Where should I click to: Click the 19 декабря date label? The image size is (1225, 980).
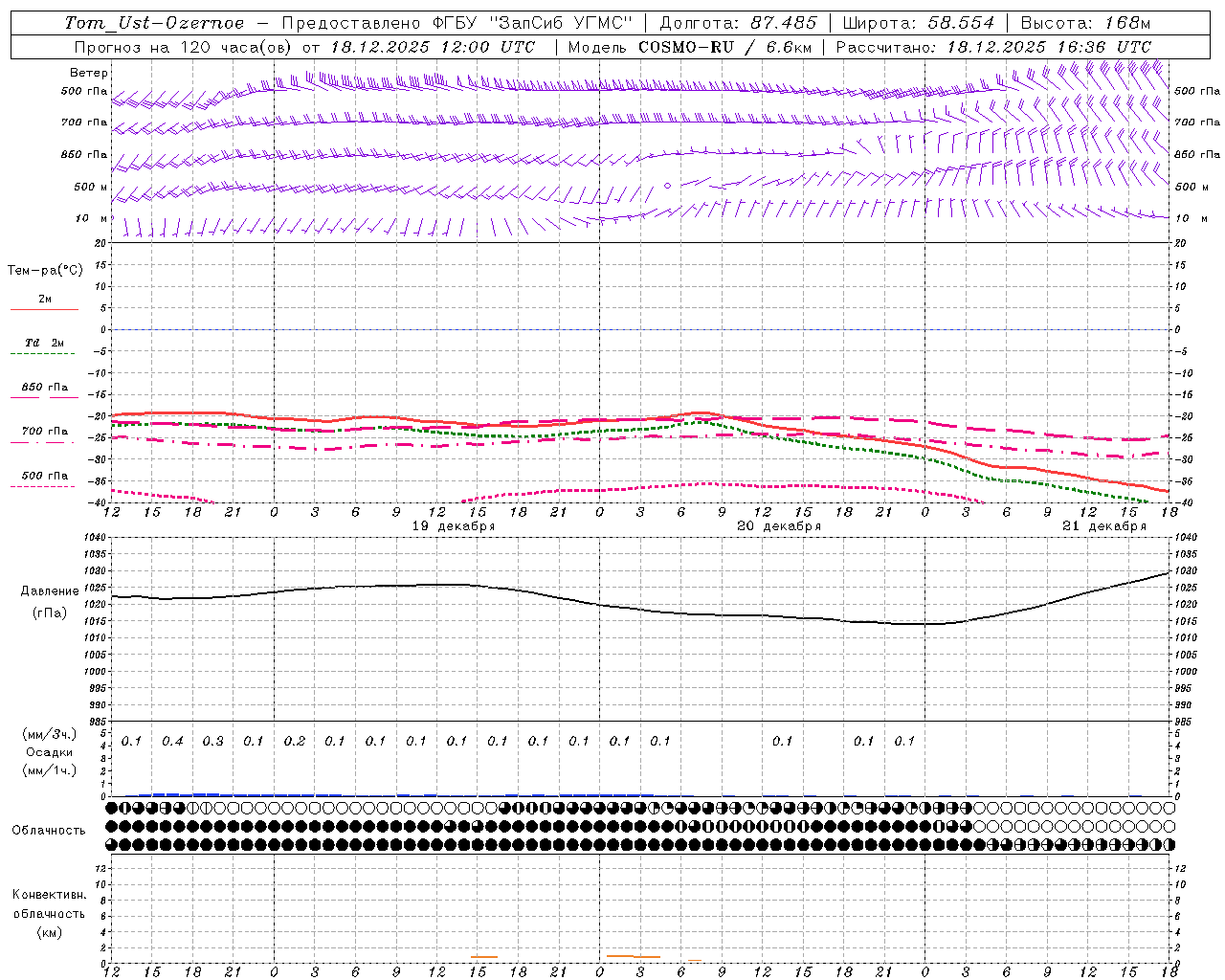click(x=453, y=526)
